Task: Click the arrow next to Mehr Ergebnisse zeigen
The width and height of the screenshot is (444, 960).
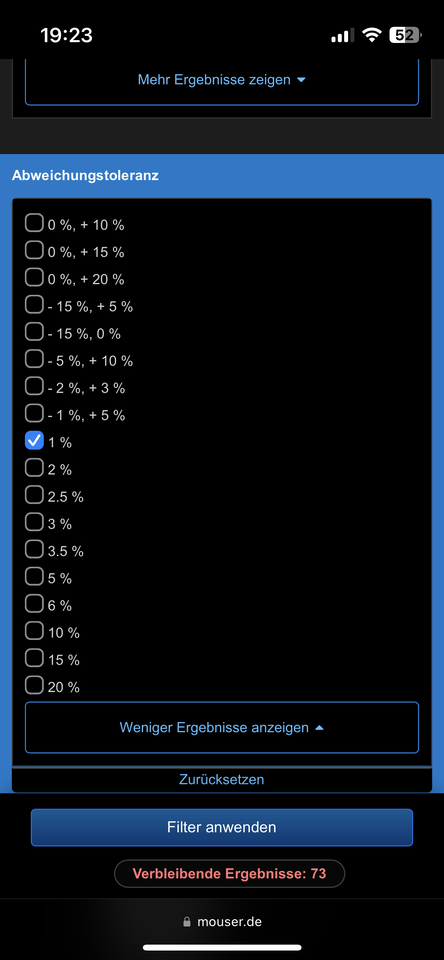Action: tap(301, 81)
